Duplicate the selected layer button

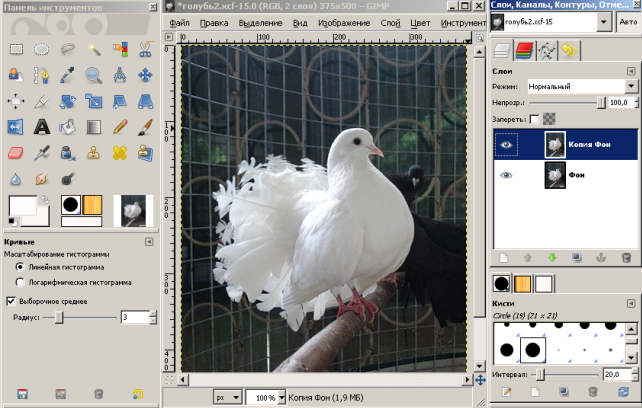click(x=577, y=258)
